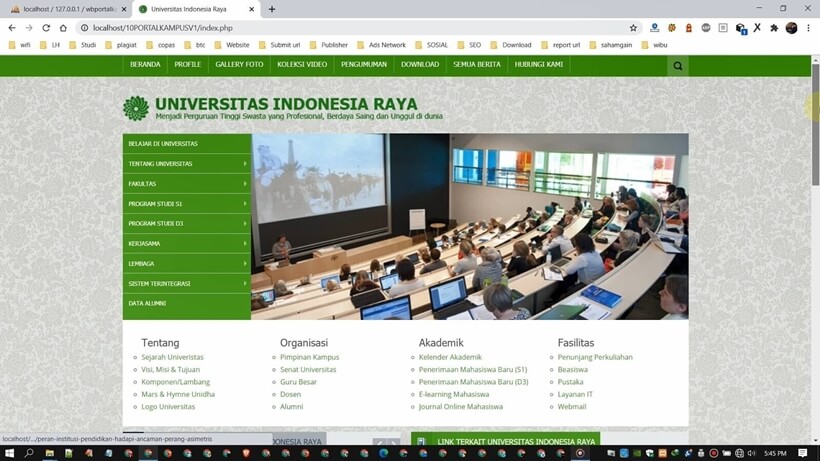820x461 pixels.
Task: Click the ABP extension icon
Action: pyautogui.click(x=706, y=28)
